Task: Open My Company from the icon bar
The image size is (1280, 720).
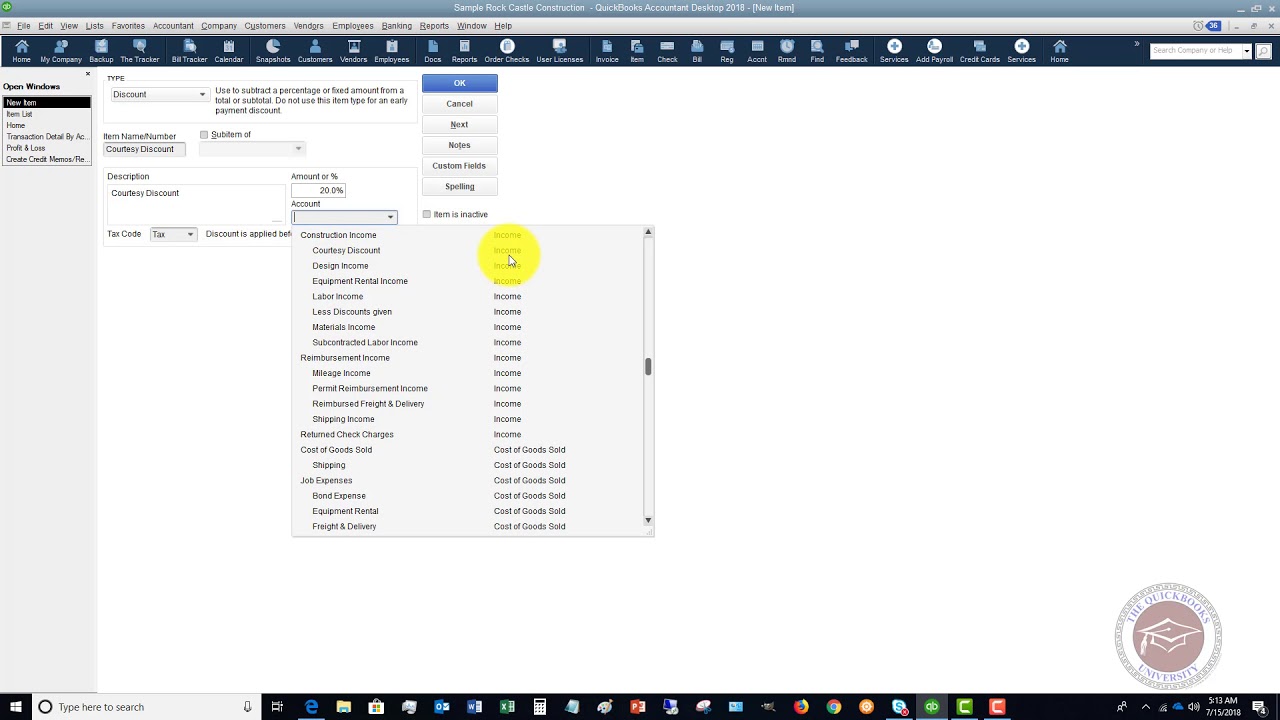Action: coord(61,51)
